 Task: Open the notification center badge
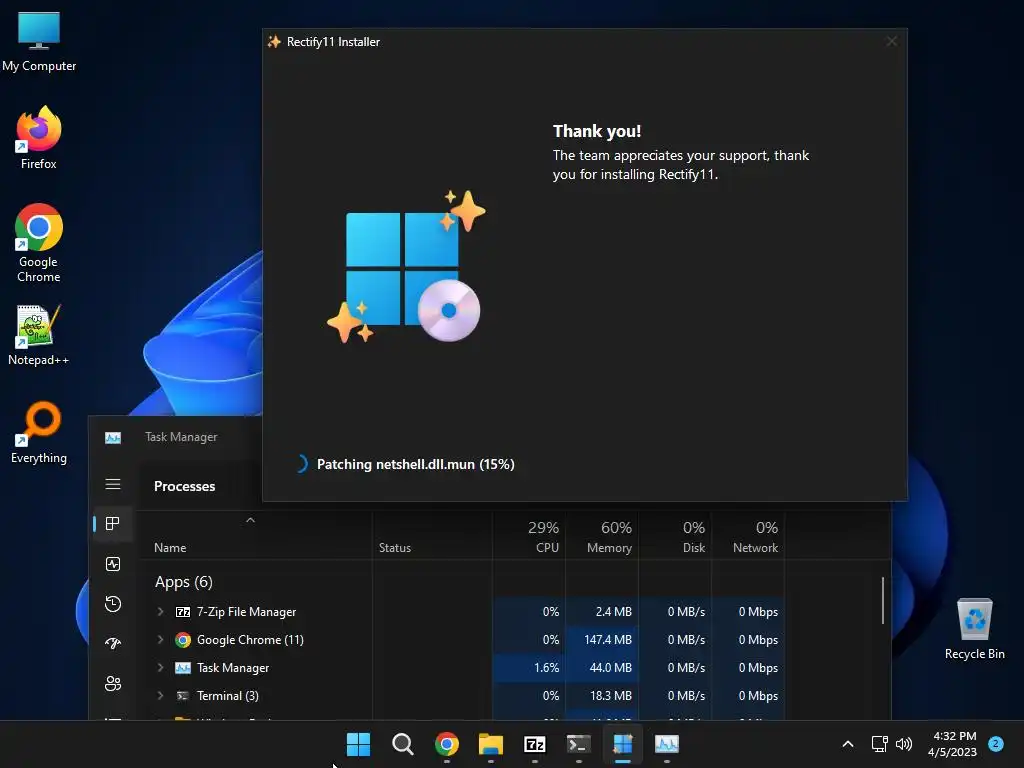click(996, 744)
